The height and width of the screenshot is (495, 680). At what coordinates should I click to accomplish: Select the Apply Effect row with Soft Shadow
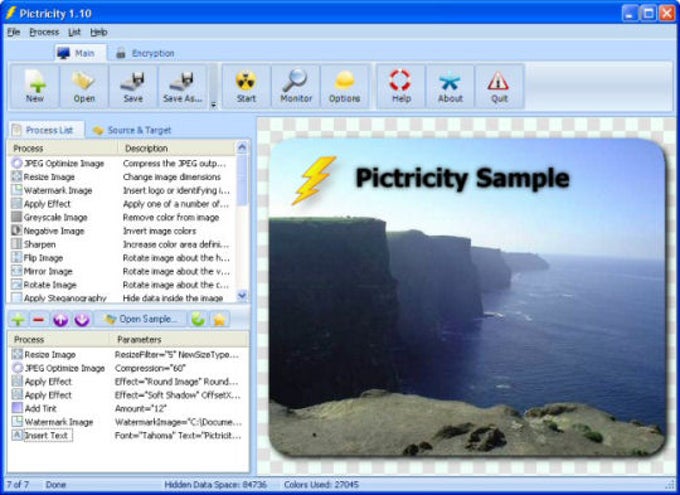pos(128,395)
